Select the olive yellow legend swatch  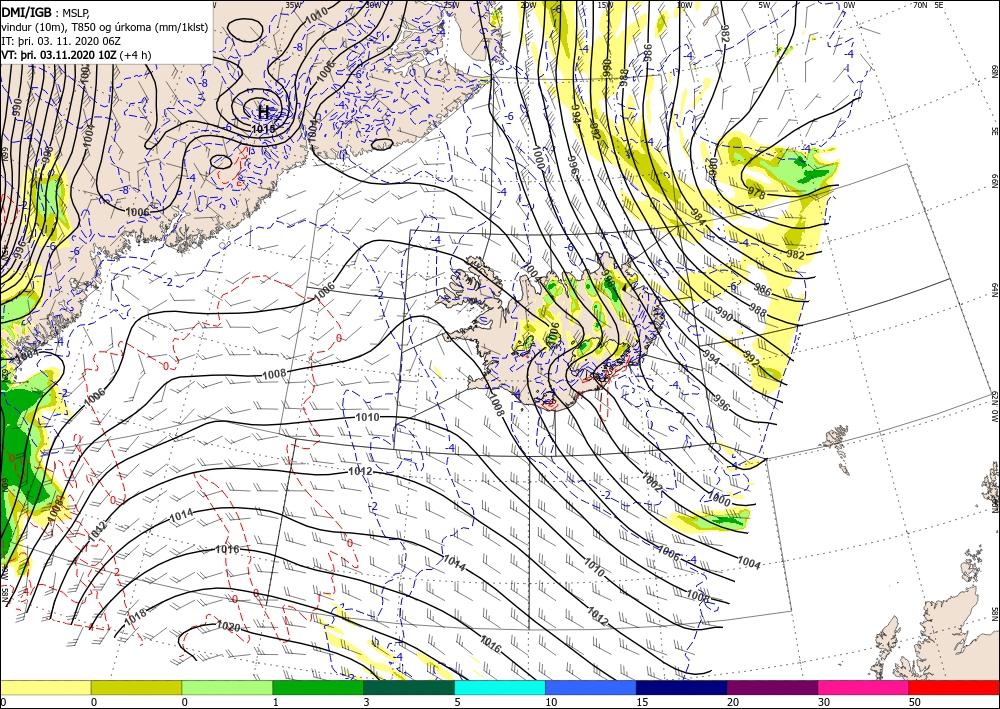pyautogui.click(x=136, y=687)
